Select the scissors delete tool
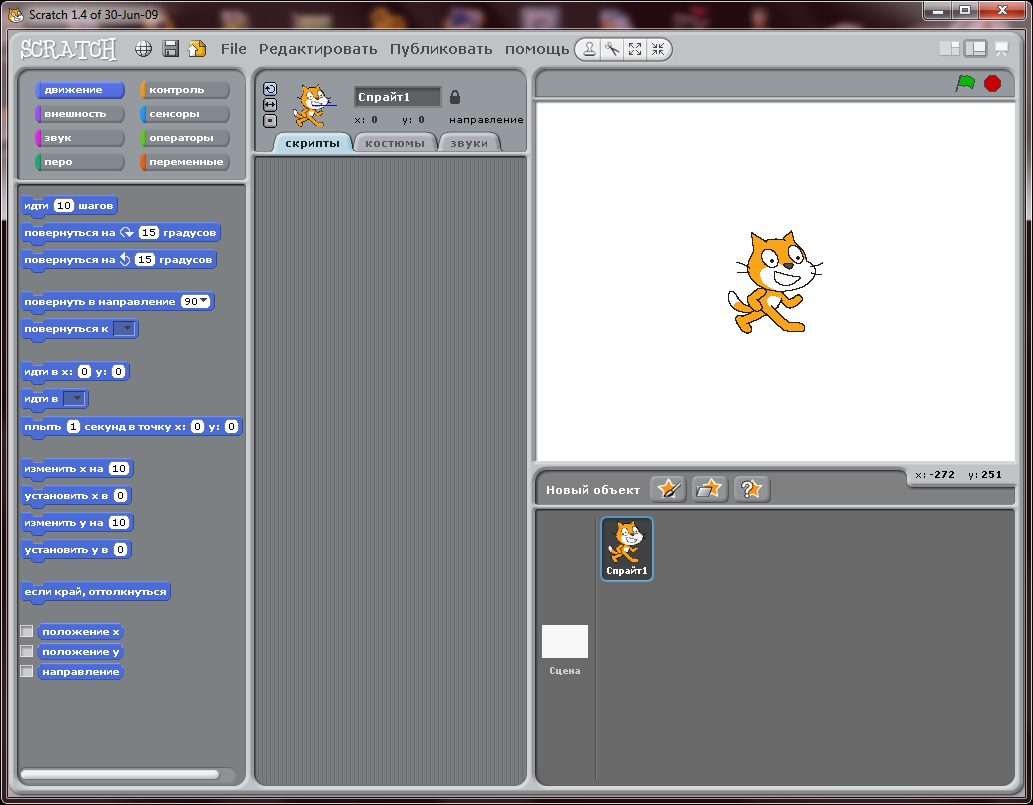1033x805 pixels. click(x=612, y=49)
